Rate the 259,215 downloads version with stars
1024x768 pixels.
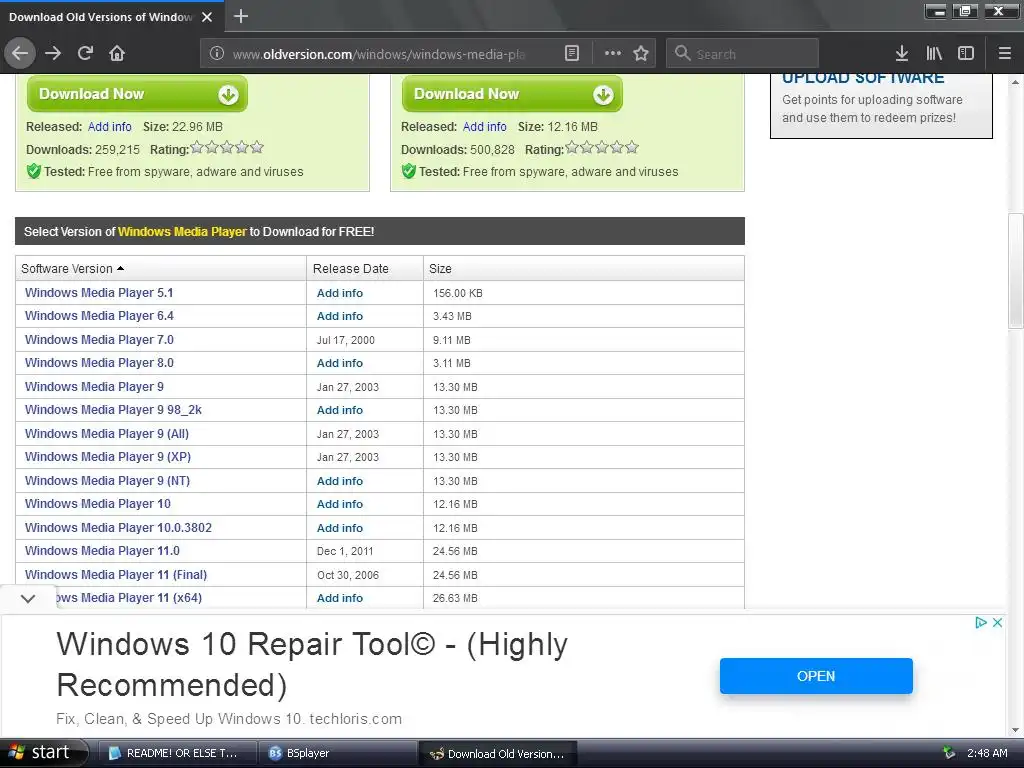point(227,148)
